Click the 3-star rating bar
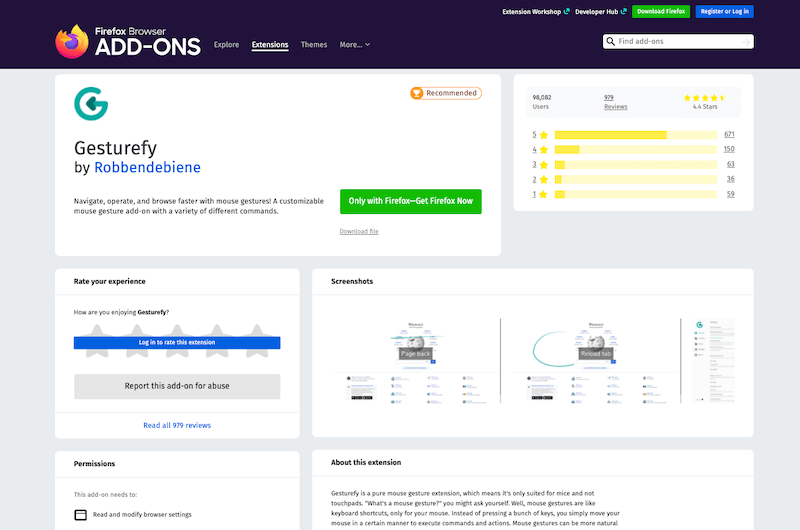 636,165
